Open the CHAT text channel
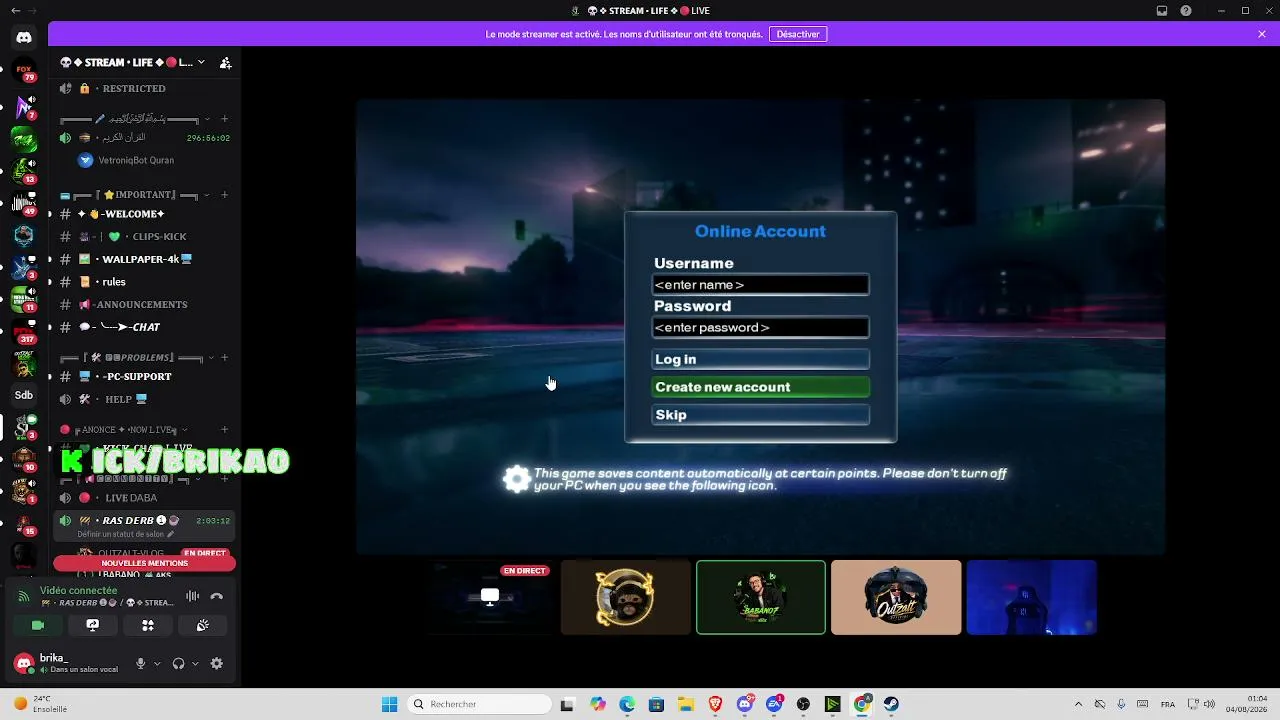 pos(144,327)
